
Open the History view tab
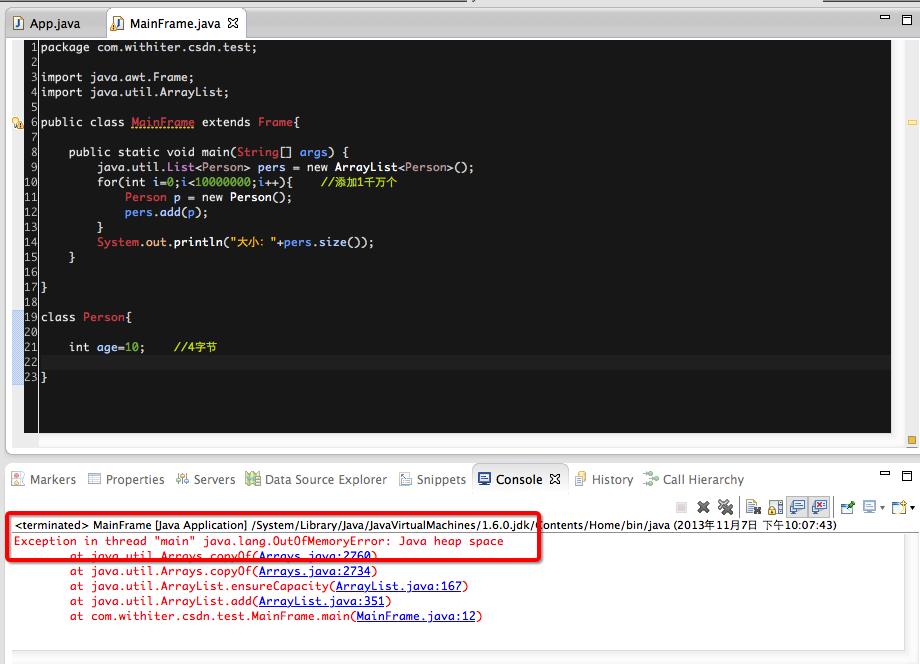tap(604, 479)
